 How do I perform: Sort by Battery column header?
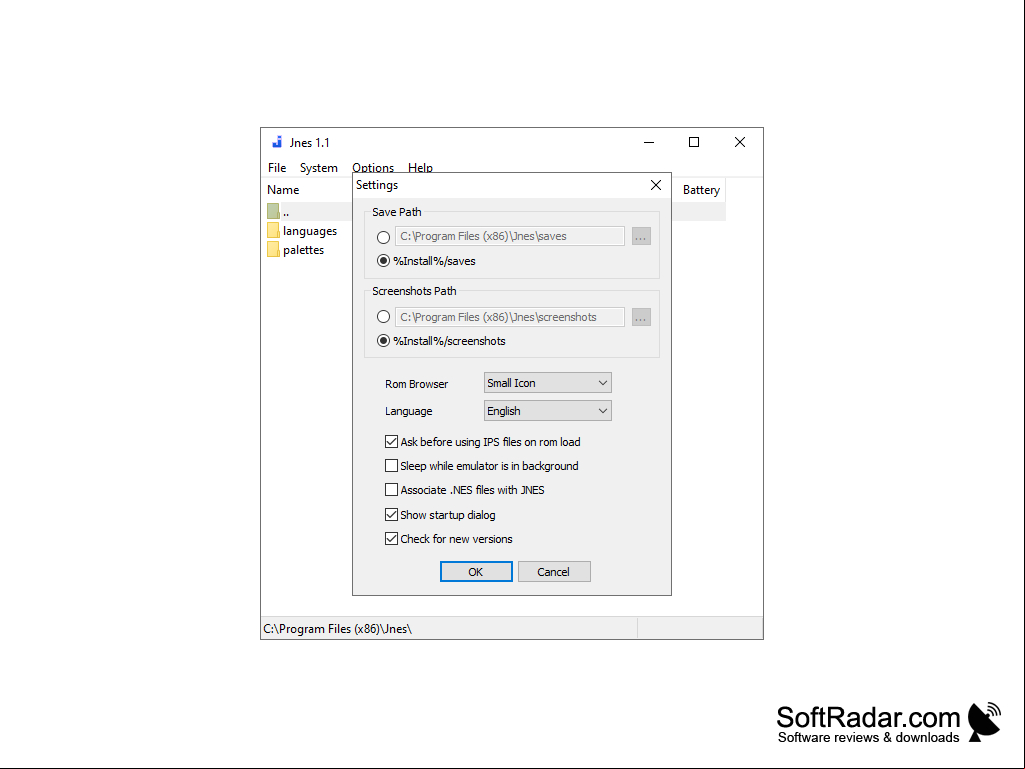[701, 190]
